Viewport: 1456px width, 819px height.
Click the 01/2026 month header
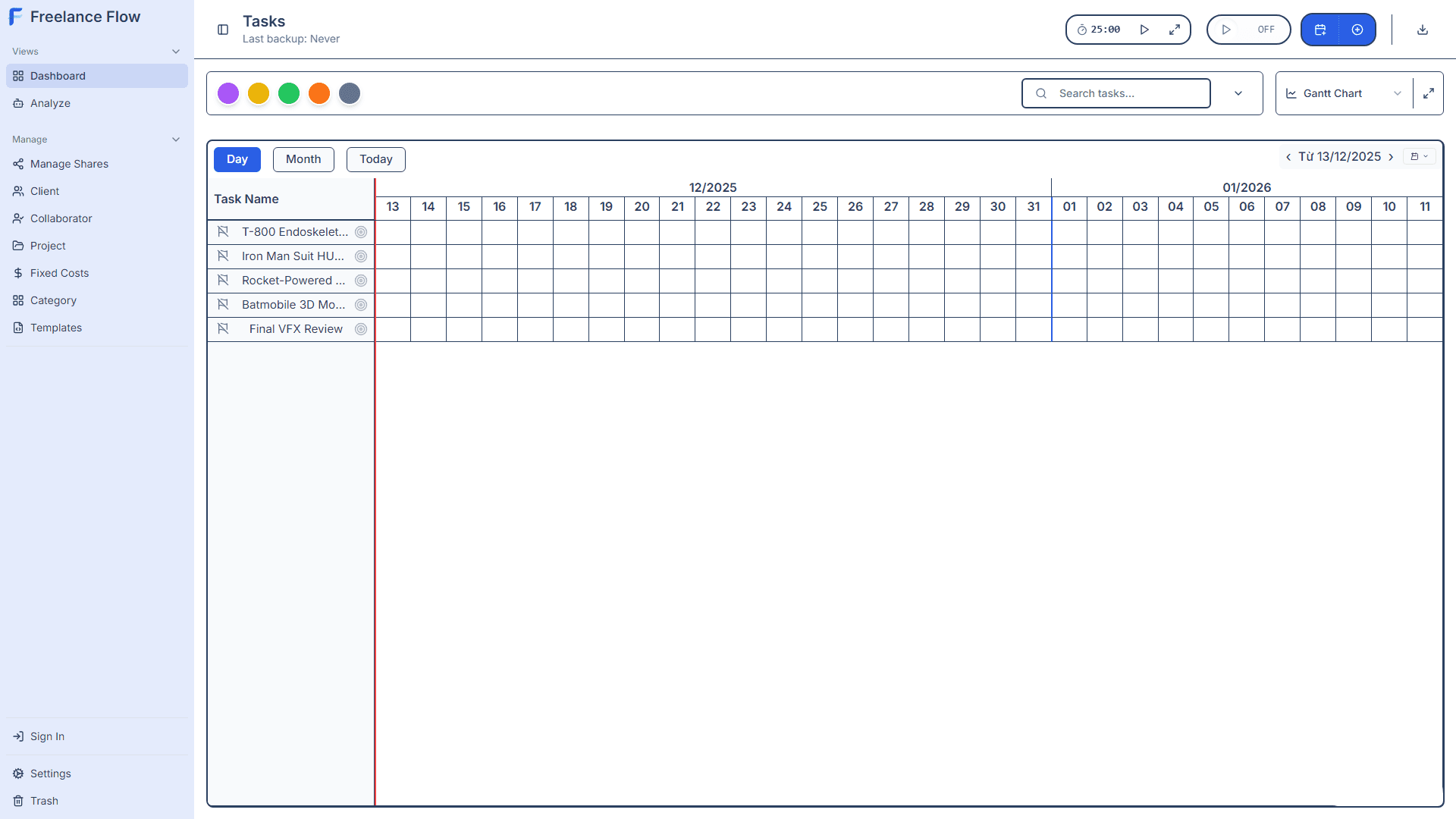[x=1247, y=187]
